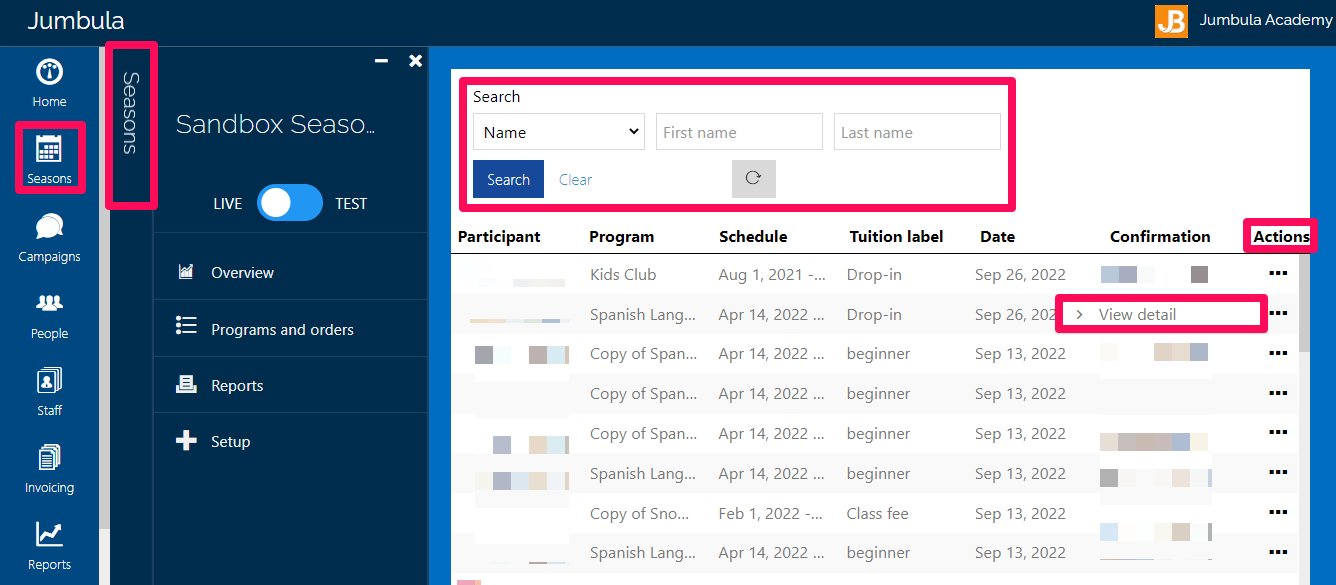Open actions for the first Copy of Span row
The width and height of the screenshot is (1336, 585).
pyautogui.click(x=1277, y=353)
